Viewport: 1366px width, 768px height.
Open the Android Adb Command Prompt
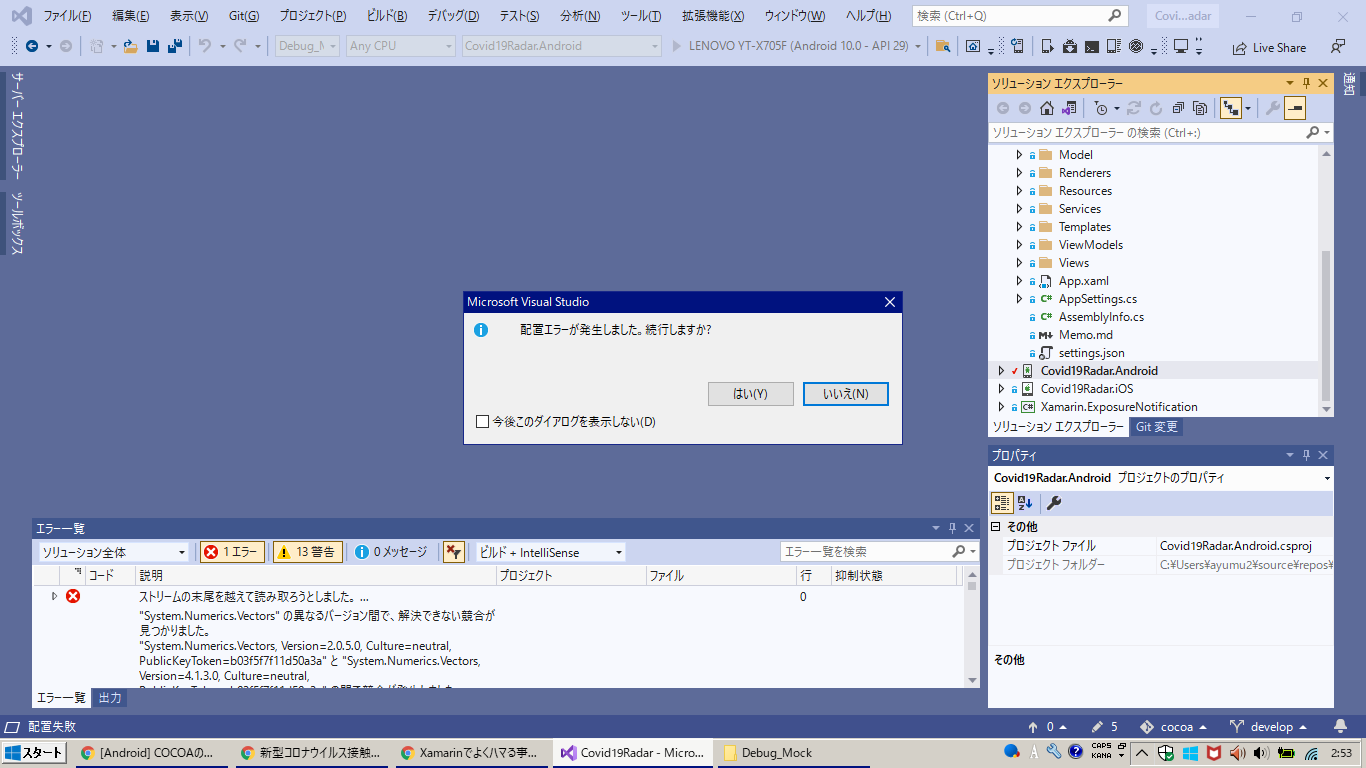click(x=1092, y=46)
